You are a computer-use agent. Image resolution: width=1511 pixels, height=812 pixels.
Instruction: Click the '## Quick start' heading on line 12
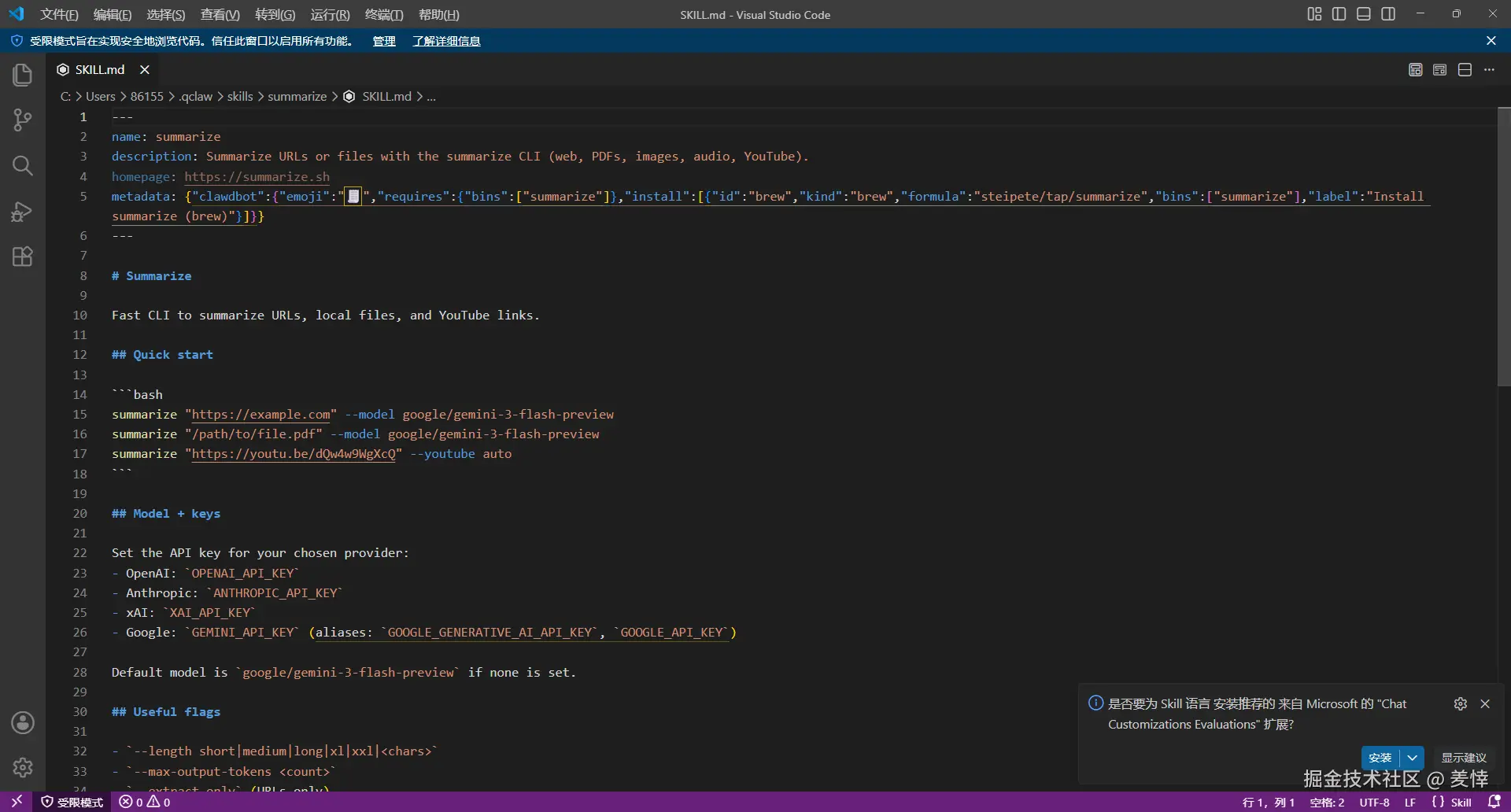click(x=162, y=355)
